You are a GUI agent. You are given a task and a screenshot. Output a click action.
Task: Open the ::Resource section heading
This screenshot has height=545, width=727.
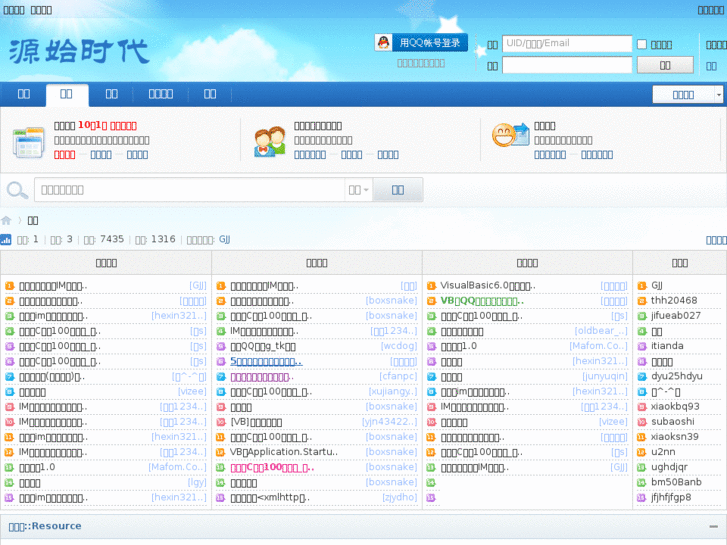coord(45,526)
